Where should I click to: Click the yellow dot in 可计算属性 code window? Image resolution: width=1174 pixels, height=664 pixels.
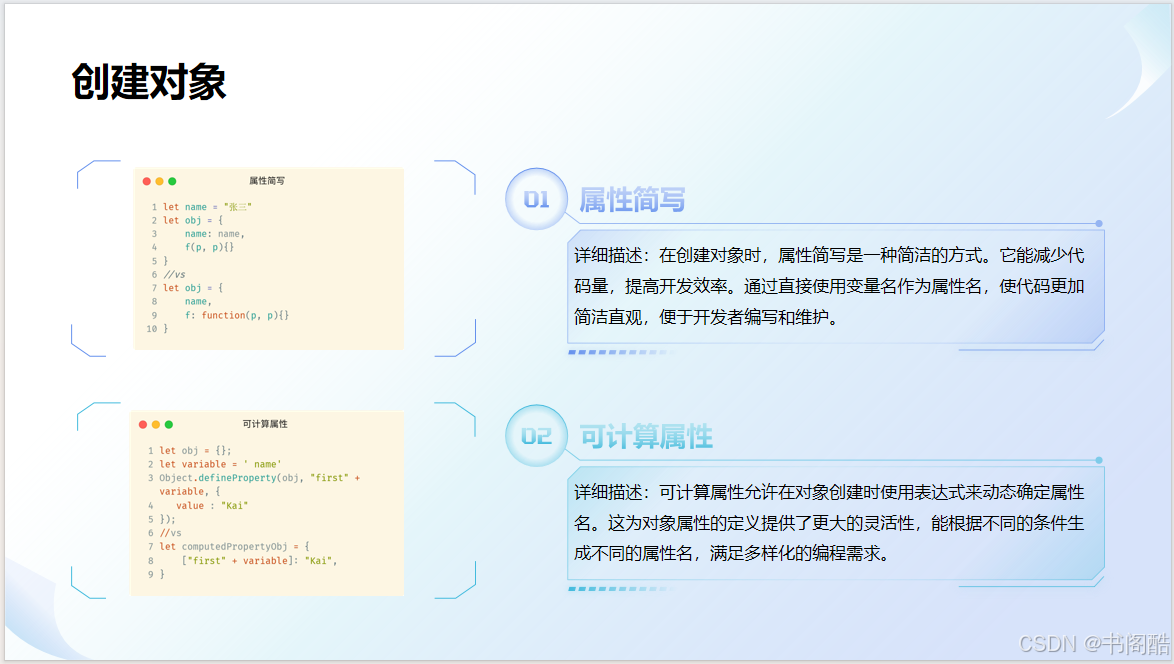(x=156, y=424)
